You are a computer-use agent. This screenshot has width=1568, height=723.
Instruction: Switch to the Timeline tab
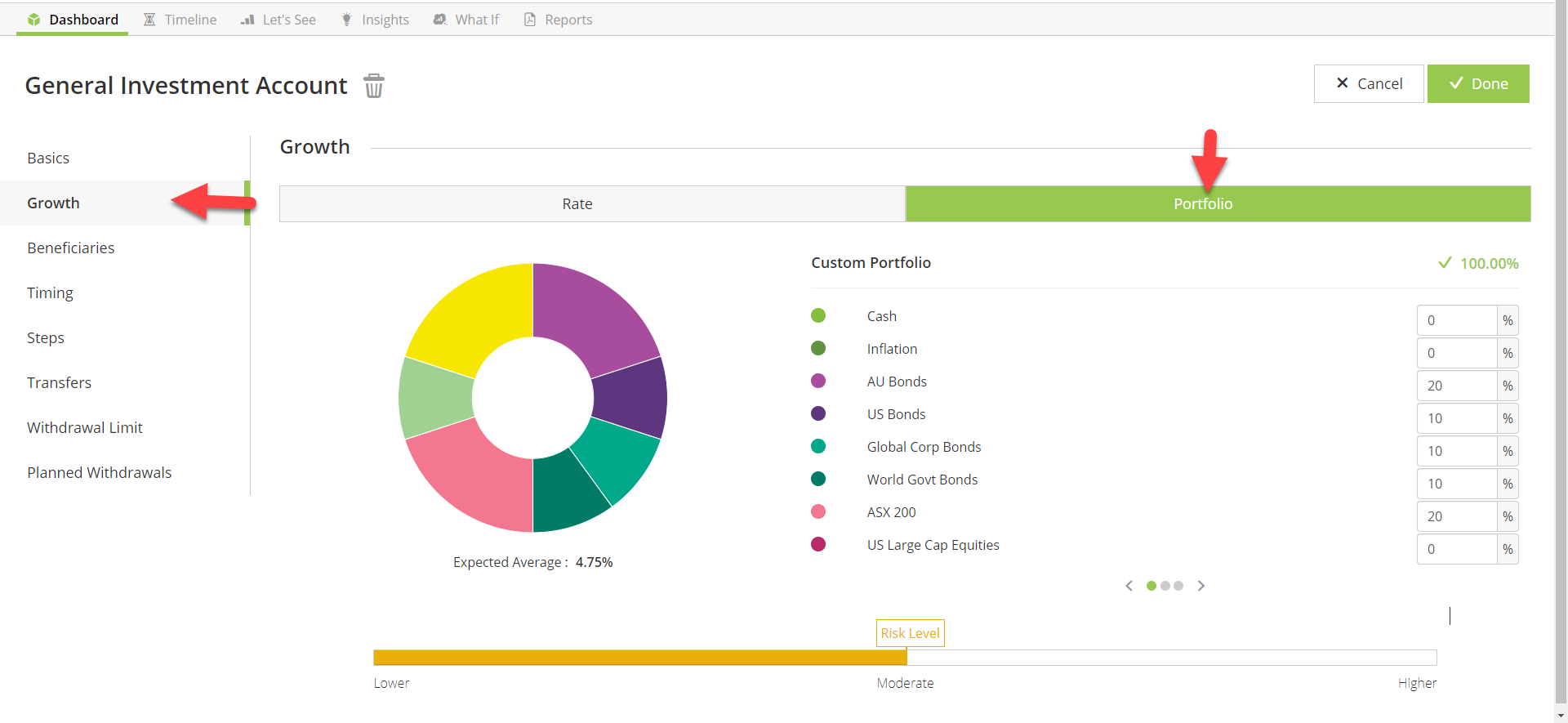click(180, 20)
